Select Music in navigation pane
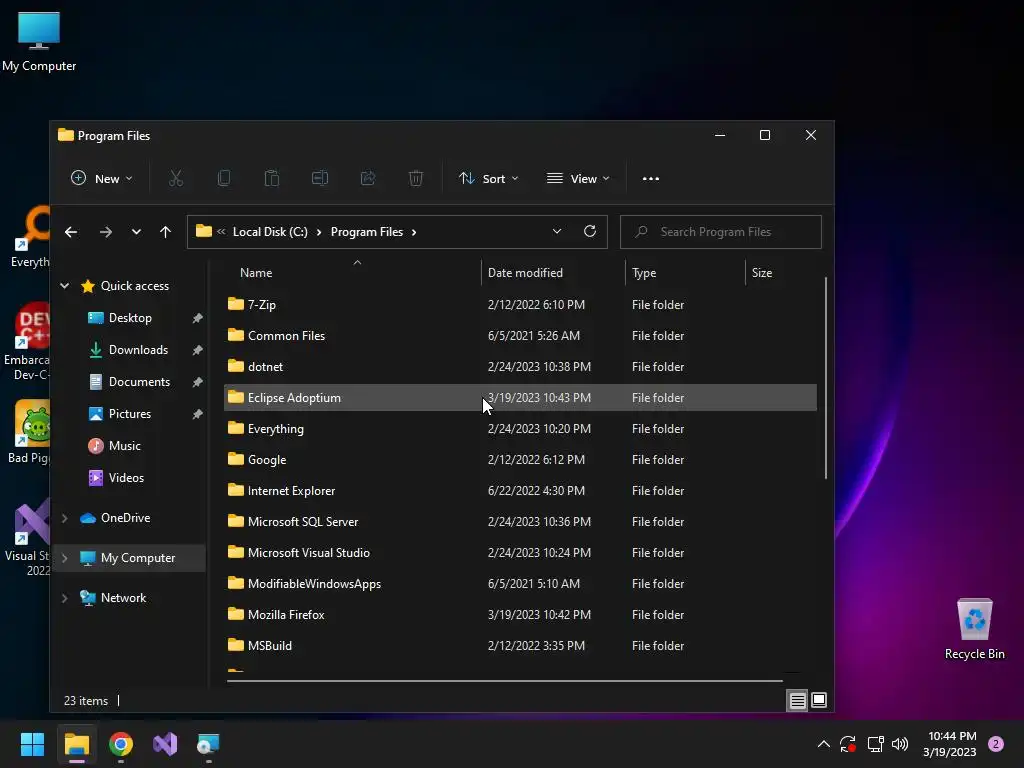Viewport: 1024px width, 768px height. 124,446
